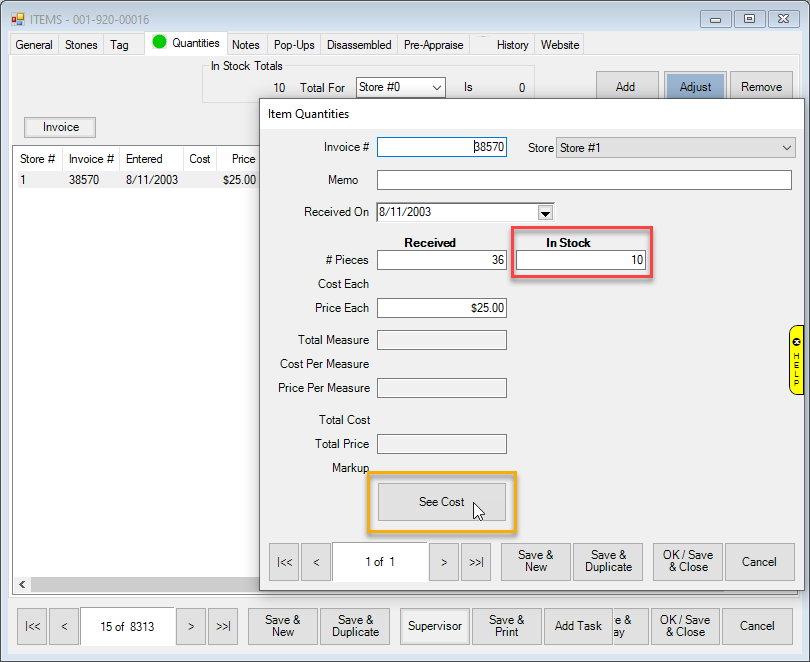Click the Invoice # input field
Image resolution: width=810 pixels, height=662 pixels.
tap(441, 147)
